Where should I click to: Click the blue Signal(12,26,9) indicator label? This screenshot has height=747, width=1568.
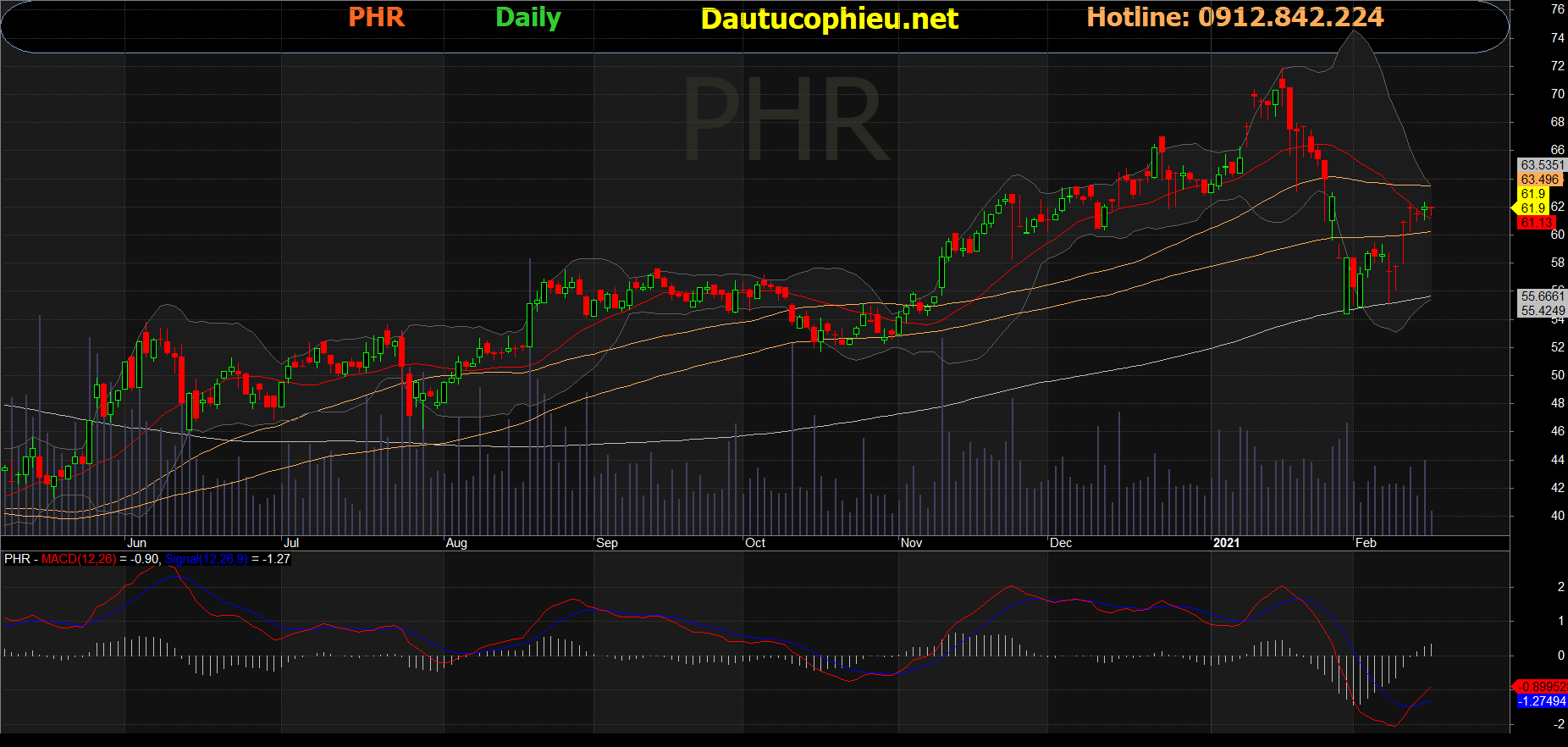click(x=207, y=559)
